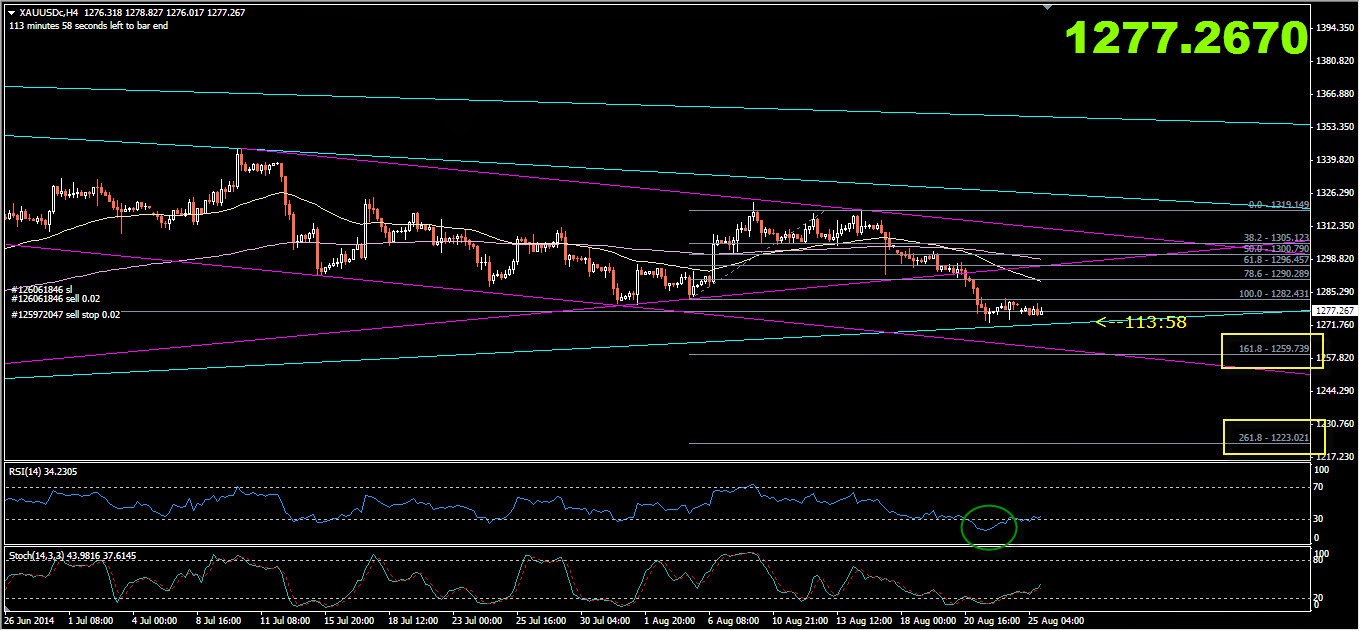Viewport: 1360px width, 631px height.
Task: Click the yellow <--113:58 countdown label
Action: pyautogui.click(x=1141, y=322)
